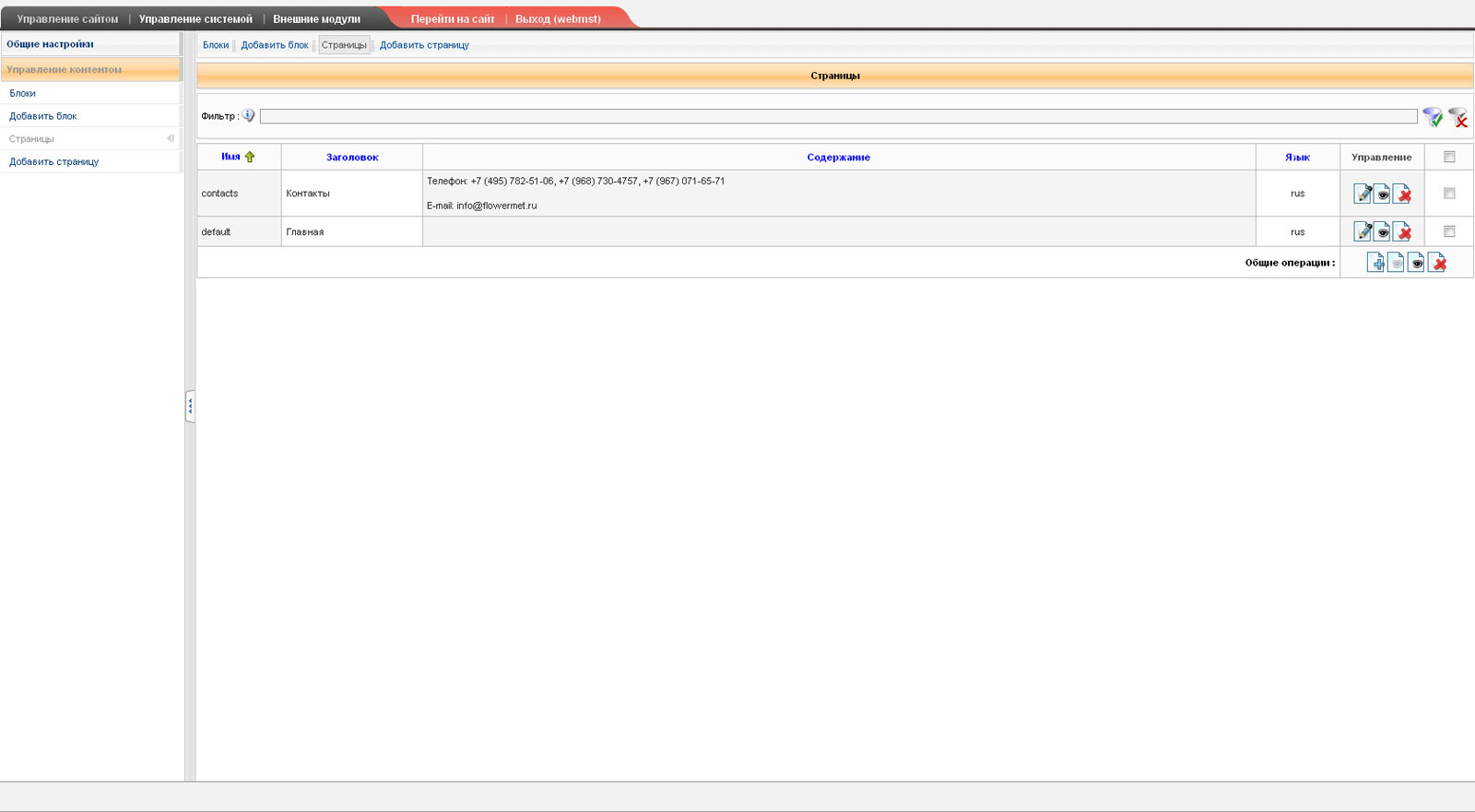
Task: Click the phone numbers text starting 'Телефон:'
Action: click(x=575, y=182)
